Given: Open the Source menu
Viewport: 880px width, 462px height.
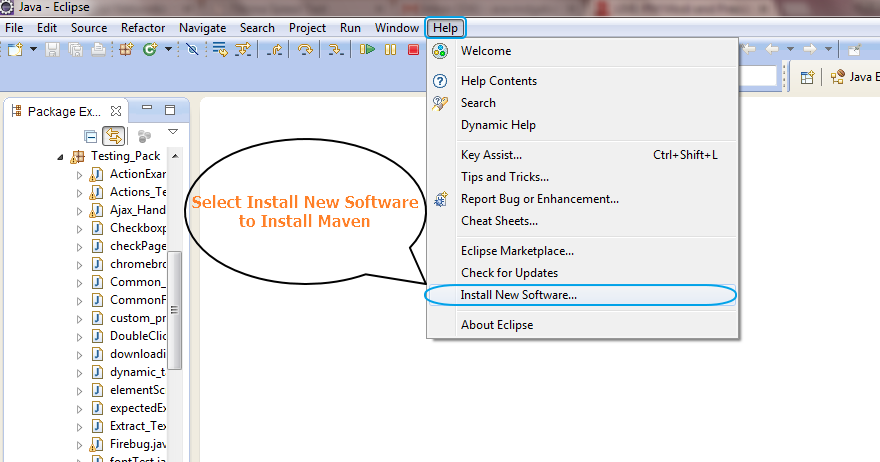Looking at the screenshot, I should click(89, 28).
